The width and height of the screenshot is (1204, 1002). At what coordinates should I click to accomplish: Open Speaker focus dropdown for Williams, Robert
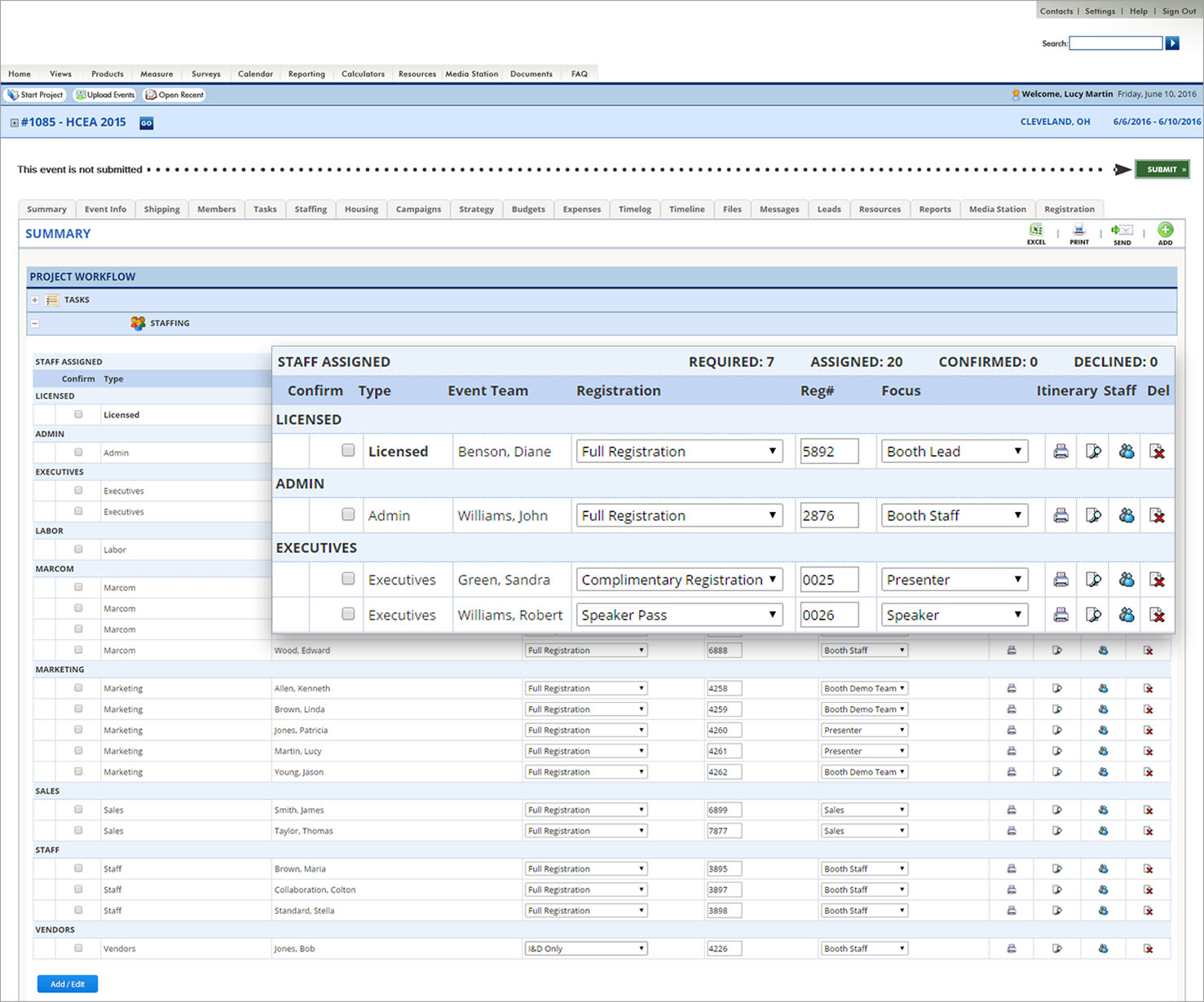click(954, 616)
